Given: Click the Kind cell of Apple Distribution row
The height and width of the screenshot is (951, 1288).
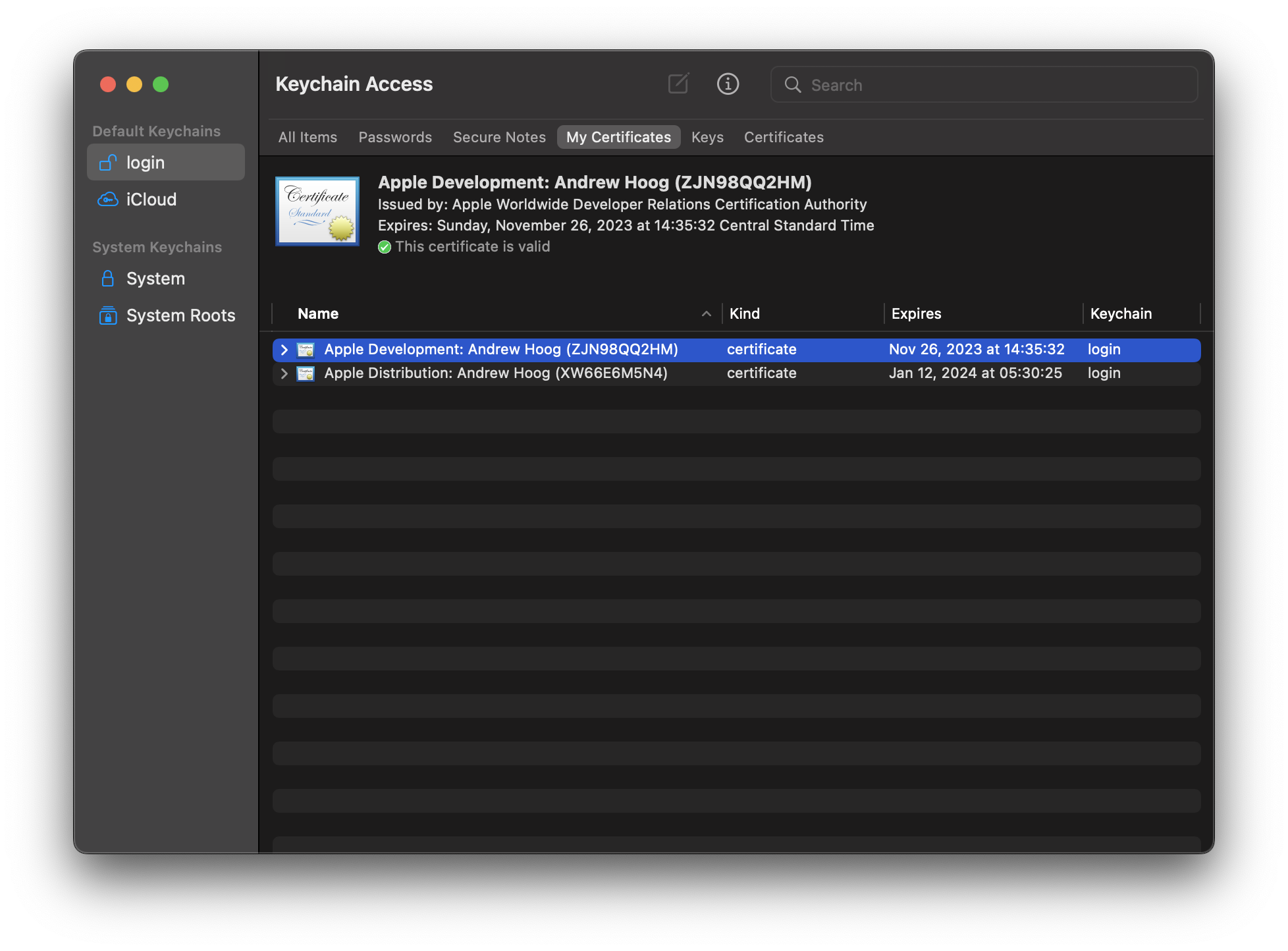Looking at the screenshot, I should (762, 373).
